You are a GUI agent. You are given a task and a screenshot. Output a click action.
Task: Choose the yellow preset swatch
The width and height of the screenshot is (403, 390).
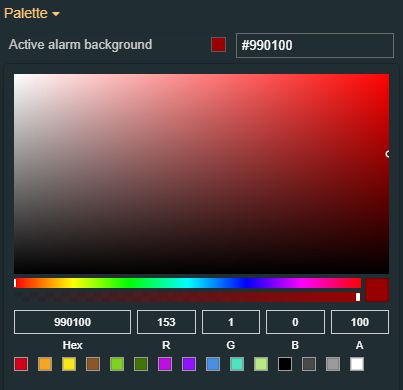69,364
